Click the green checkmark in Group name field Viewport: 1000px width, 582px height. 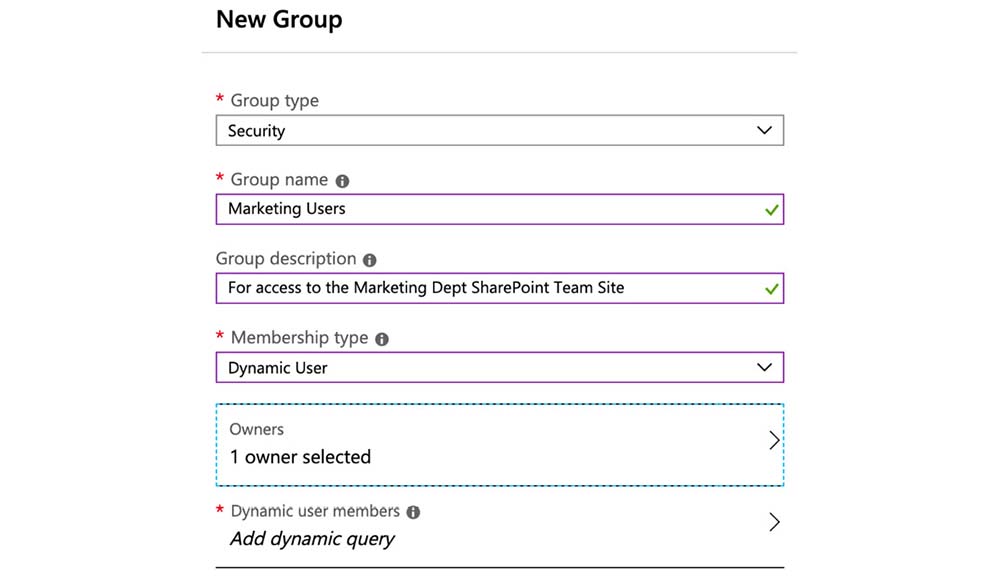(771, 210)
